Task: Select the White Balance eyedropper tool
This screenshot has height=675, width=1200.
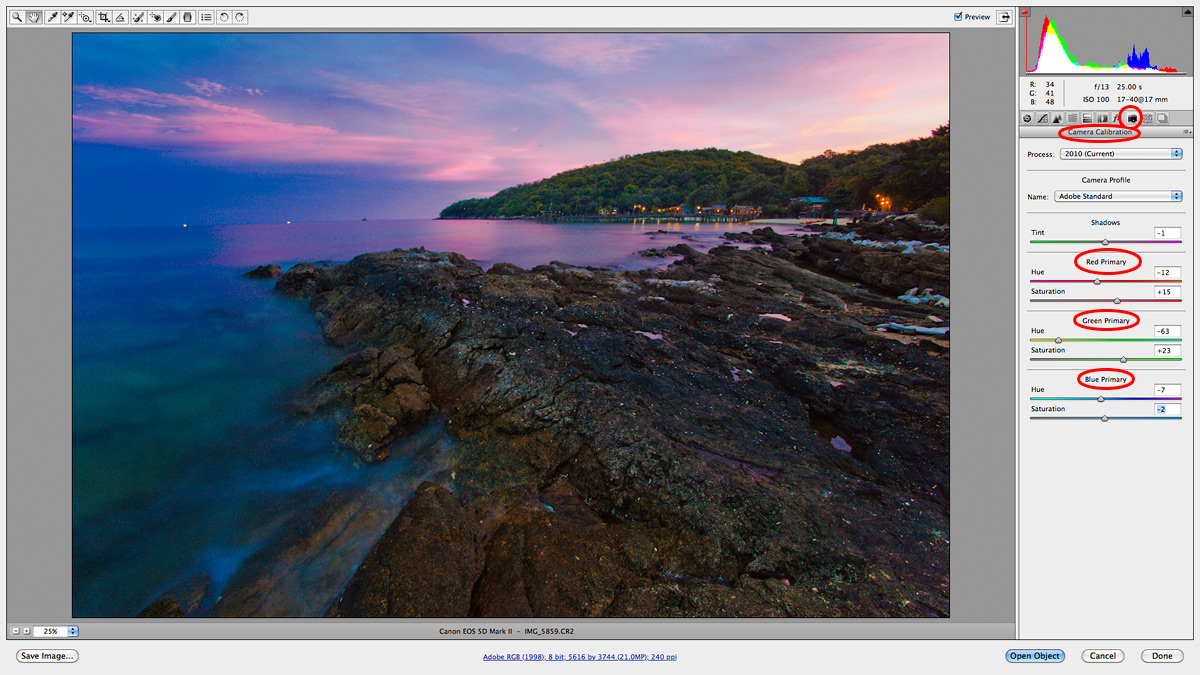Action: (x=51, y=17)
